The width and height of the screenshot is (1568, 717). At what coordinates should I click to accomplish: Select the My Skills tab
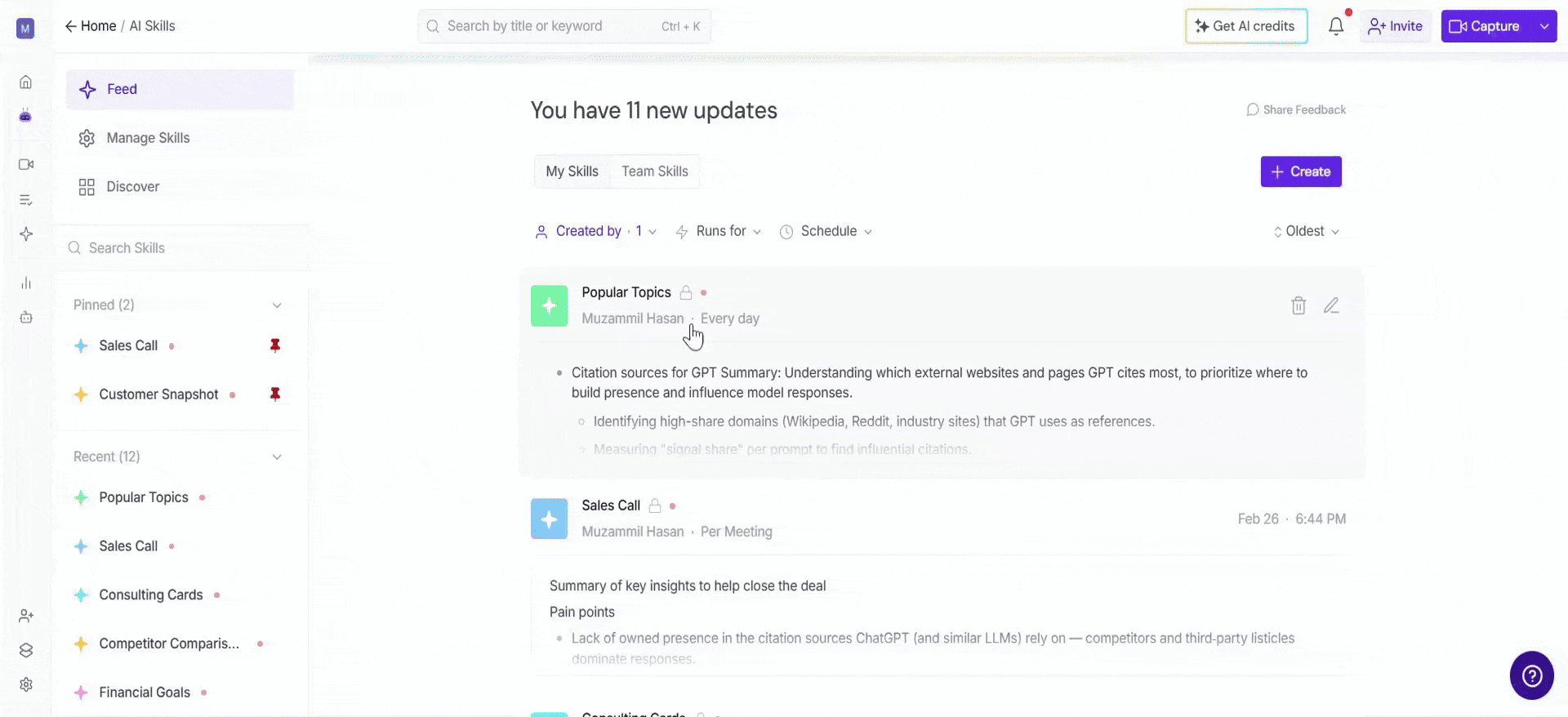tap(572, 171)
